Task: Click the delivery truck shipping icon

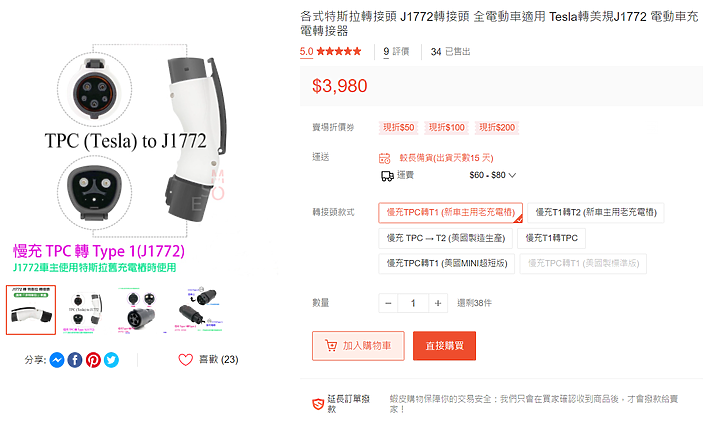Action: (x=387, y=175)
